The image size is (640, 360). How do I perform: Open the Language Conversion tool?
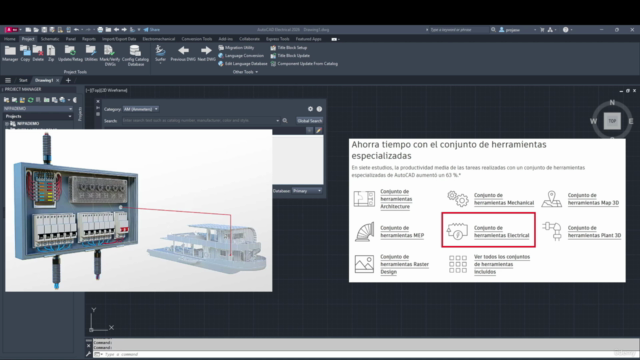(241, 56)
